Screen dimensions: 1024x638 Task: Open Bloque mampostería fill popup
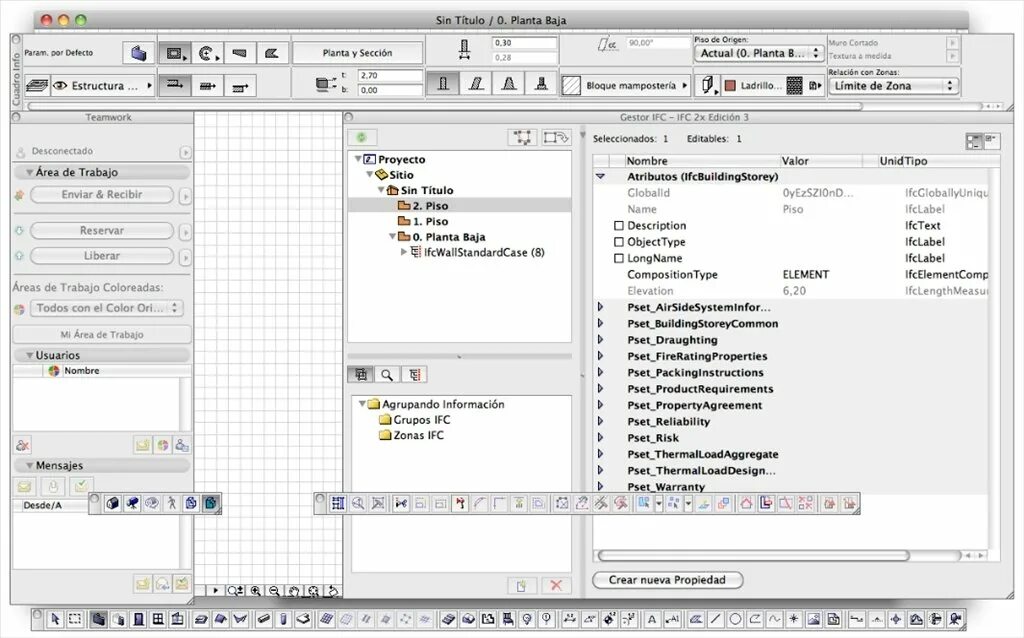click(625, 86)
